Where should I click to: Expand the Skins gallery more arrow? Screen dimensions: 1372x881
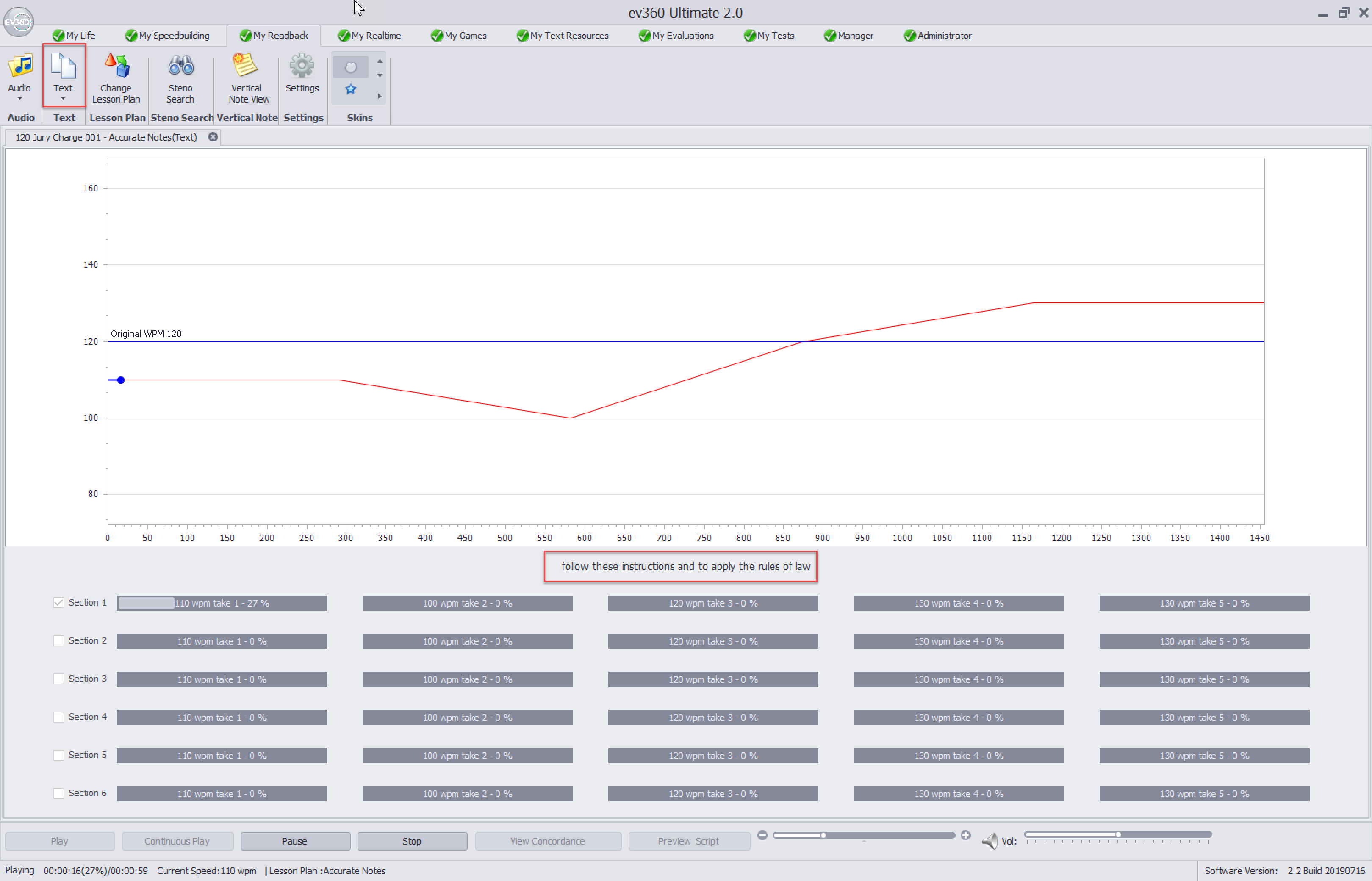[x=380, y=96]
